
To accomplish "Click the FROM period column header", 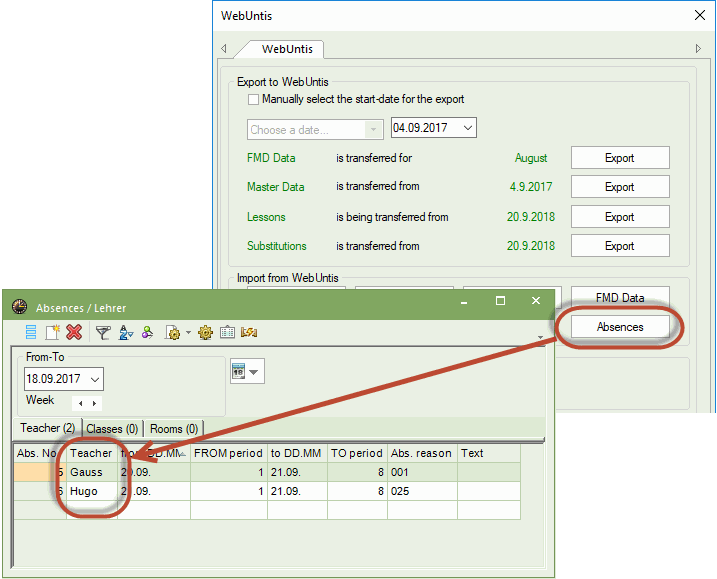I will [x=228, y=453].
